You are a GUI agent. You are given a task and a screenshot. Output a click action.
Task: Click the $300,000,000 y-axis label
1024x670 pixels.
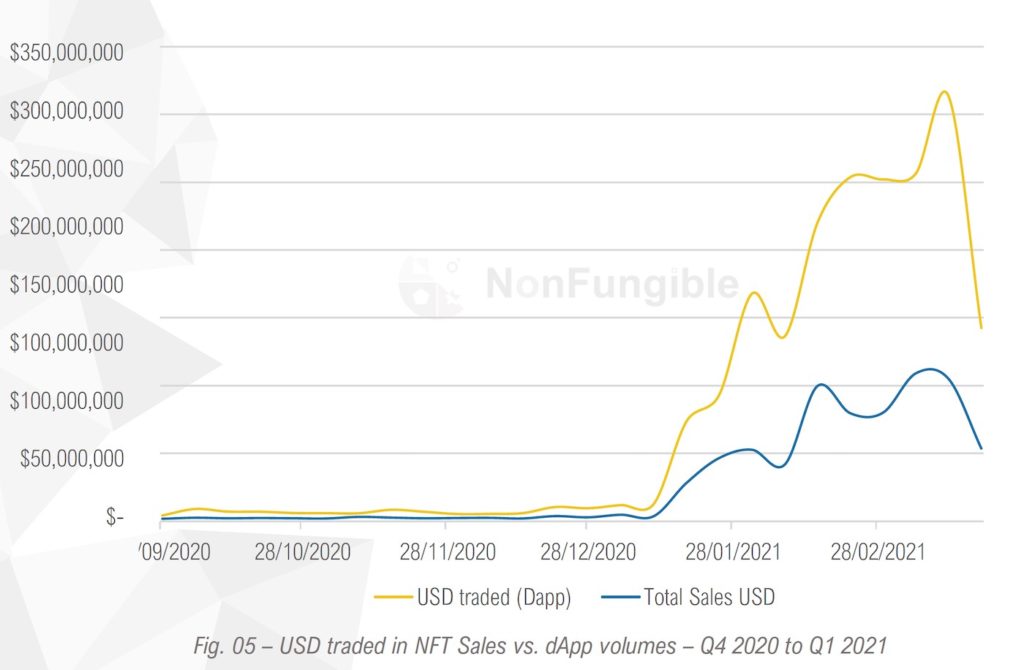[x=66, y=111]
